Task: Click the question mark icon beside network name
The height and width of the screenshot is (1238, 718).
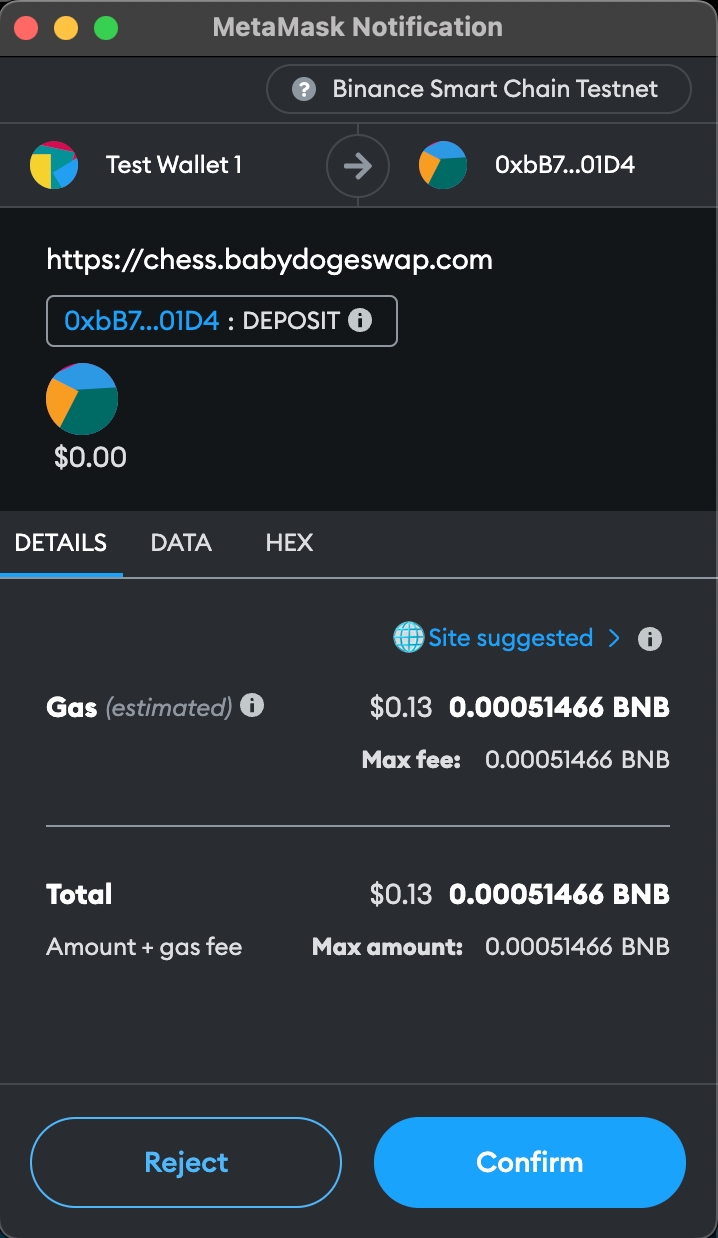Action: coord(304,89)
